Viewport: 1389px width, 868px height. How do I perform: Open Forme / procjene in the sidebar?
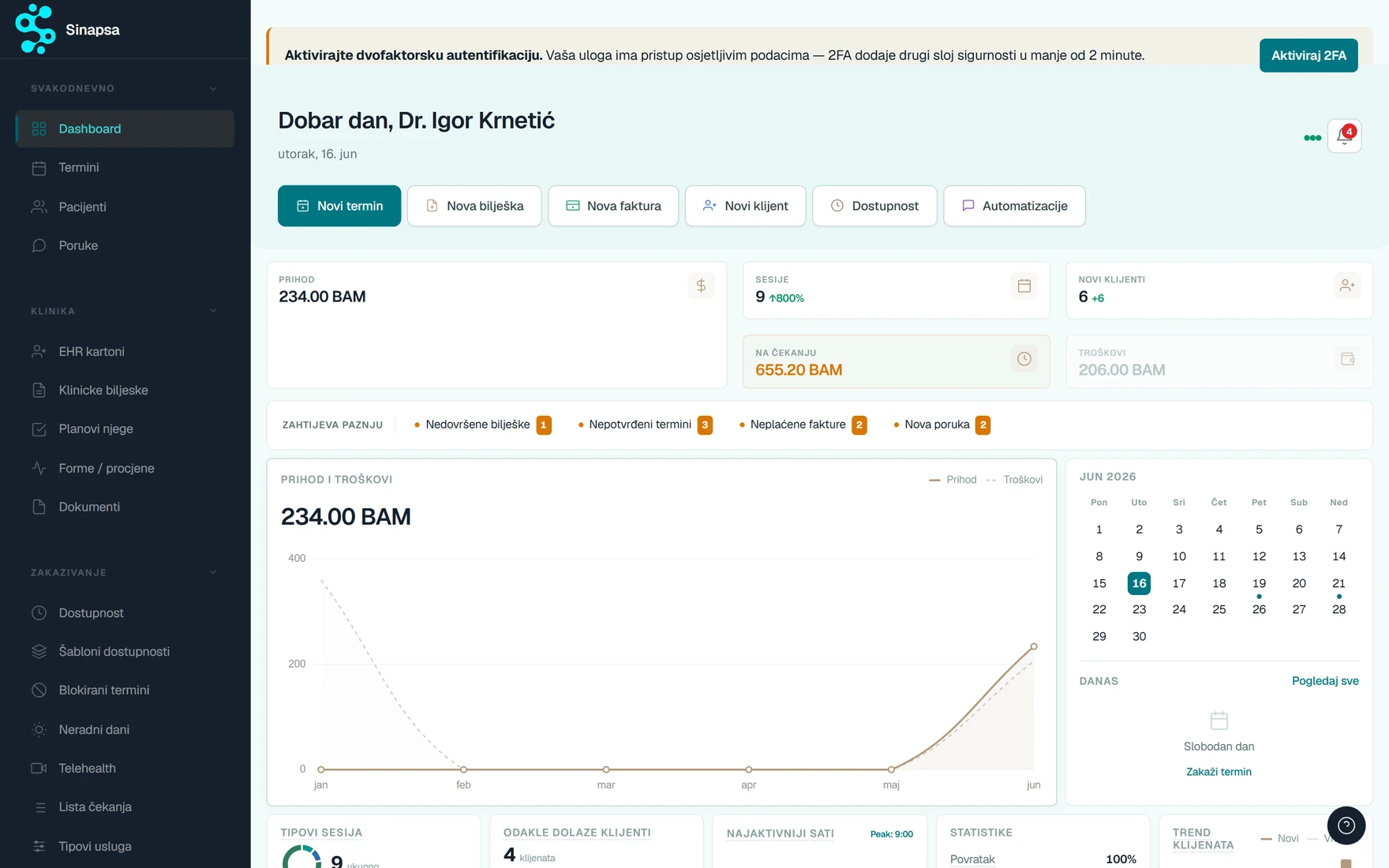pos(125,468)
